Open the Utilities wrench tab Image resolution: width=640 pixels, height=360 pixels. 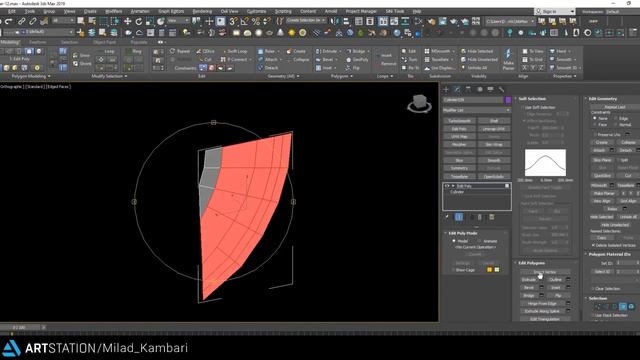[501, 89]
